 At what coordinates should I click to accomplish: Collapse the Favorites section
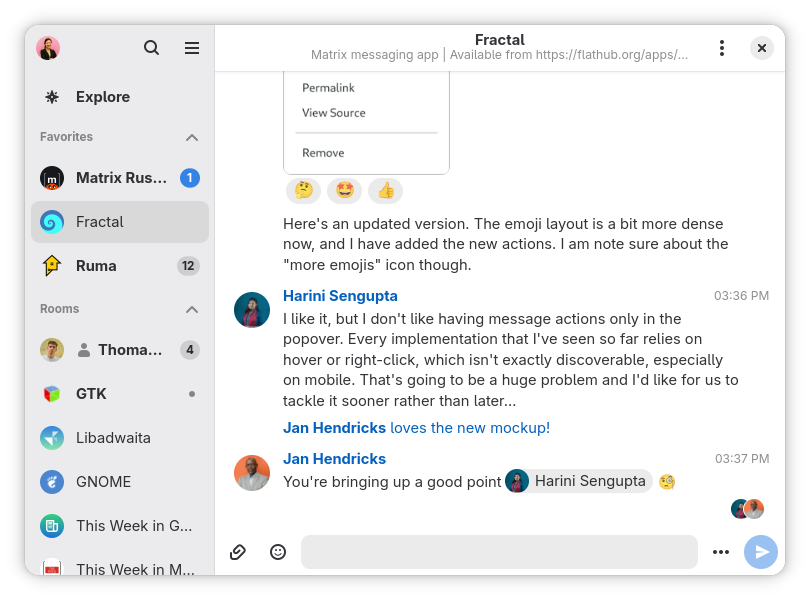(x=192, y=137)
